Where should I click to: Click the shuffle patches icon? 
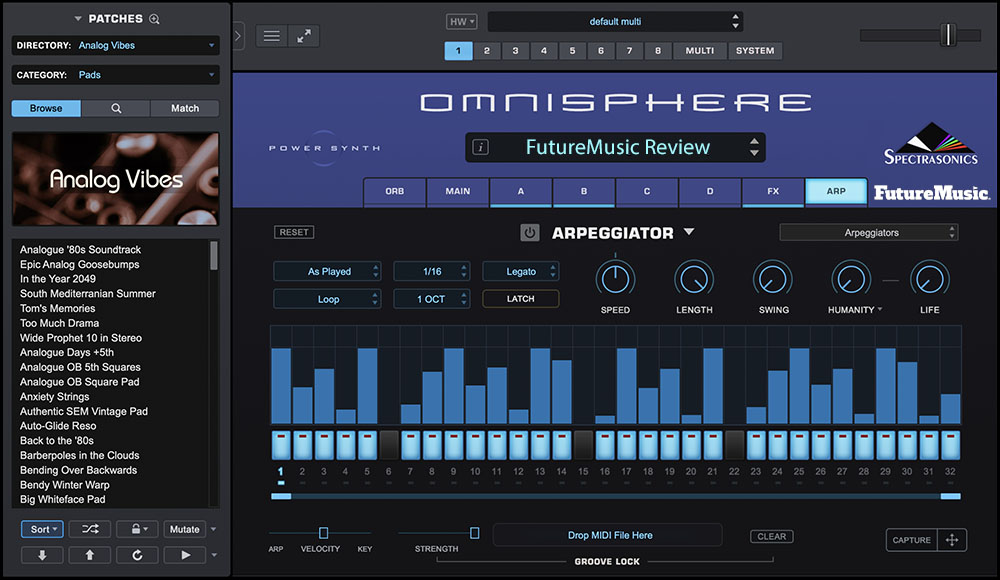tap(90, 529)
